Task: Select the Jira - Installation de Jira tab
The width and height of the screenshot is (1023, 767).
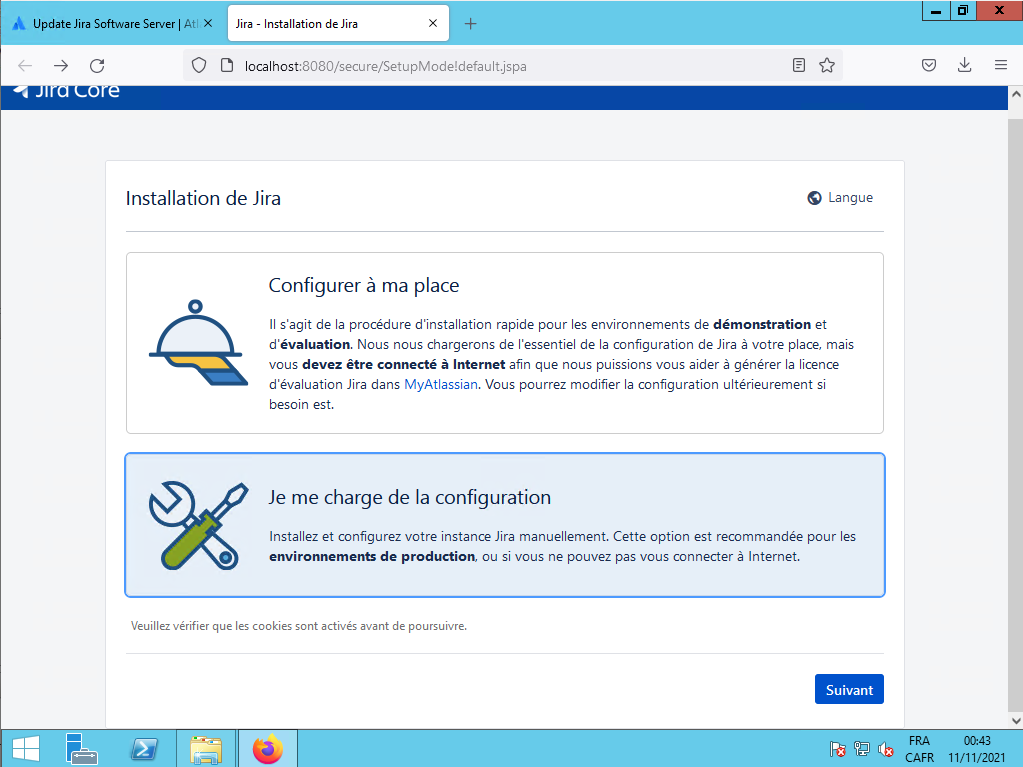Action: [338, 23]
